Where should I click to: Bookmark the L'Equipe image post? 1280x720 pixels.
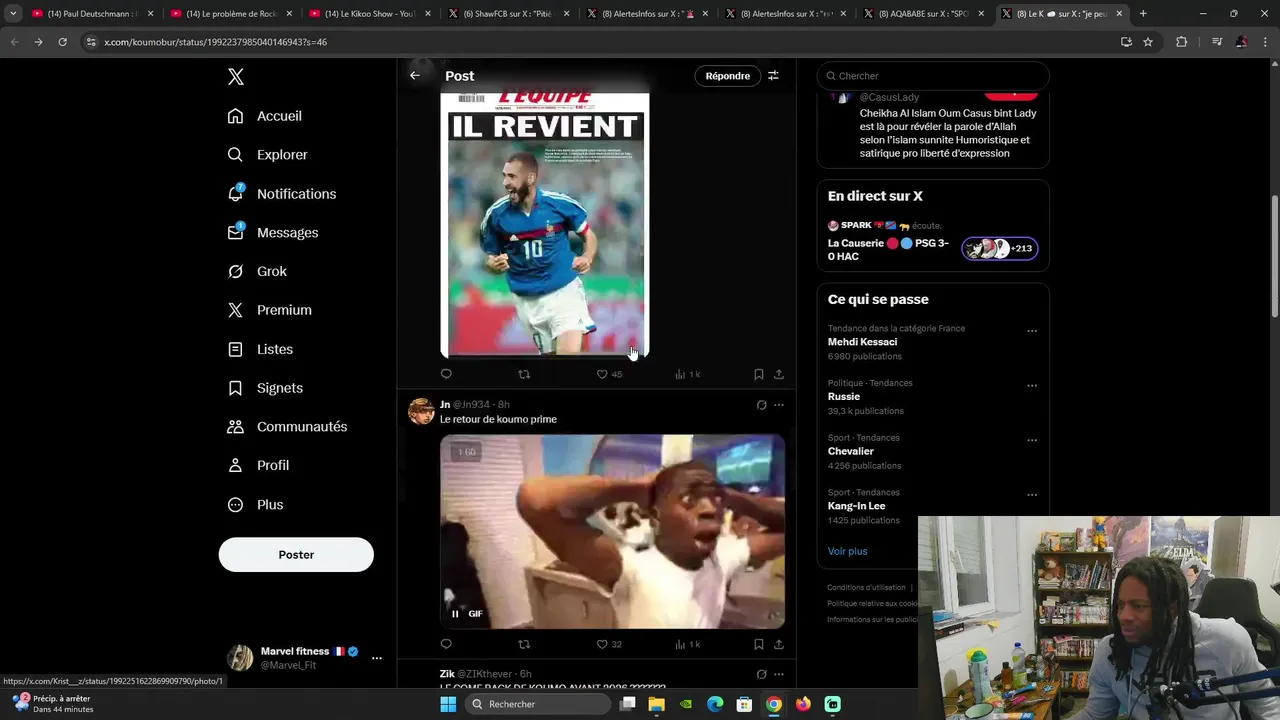[759, 374]
